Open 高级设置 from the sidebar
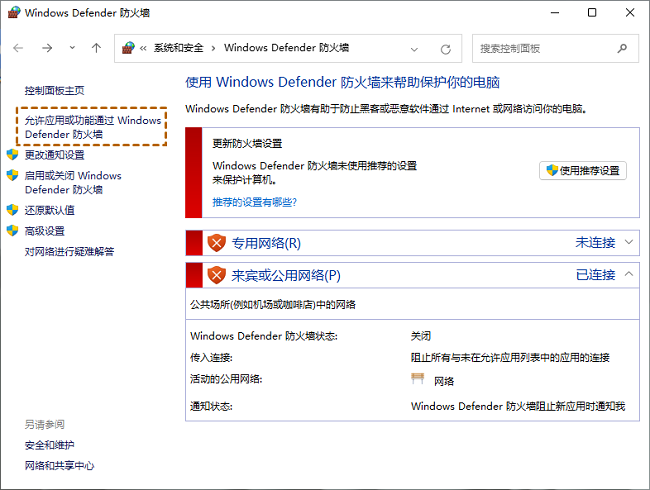This screenshot has width=650, height=490. point(44,231)
